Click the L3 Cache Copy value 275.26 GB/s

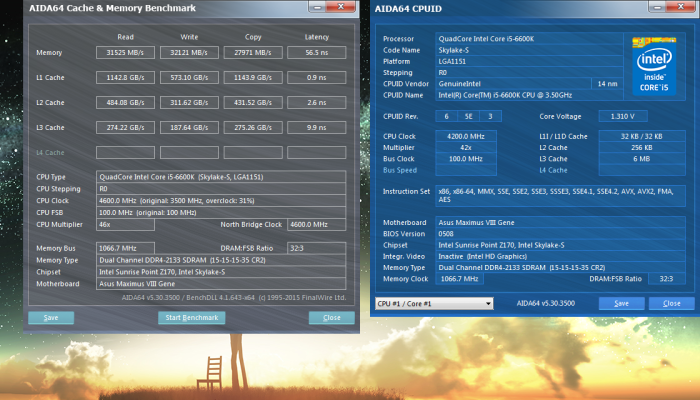pyautogui.click(x=253, y=128)
